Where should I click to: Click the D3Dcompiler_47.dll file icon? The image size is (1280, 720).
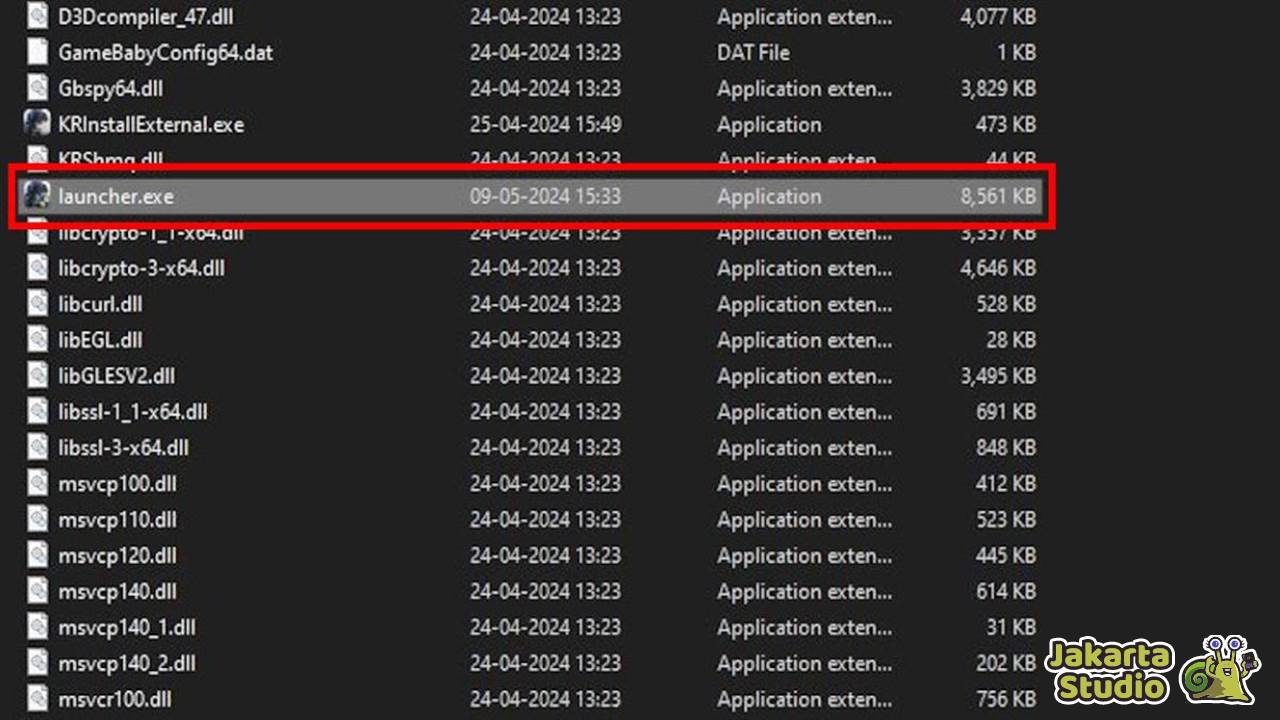pos(37,16)
